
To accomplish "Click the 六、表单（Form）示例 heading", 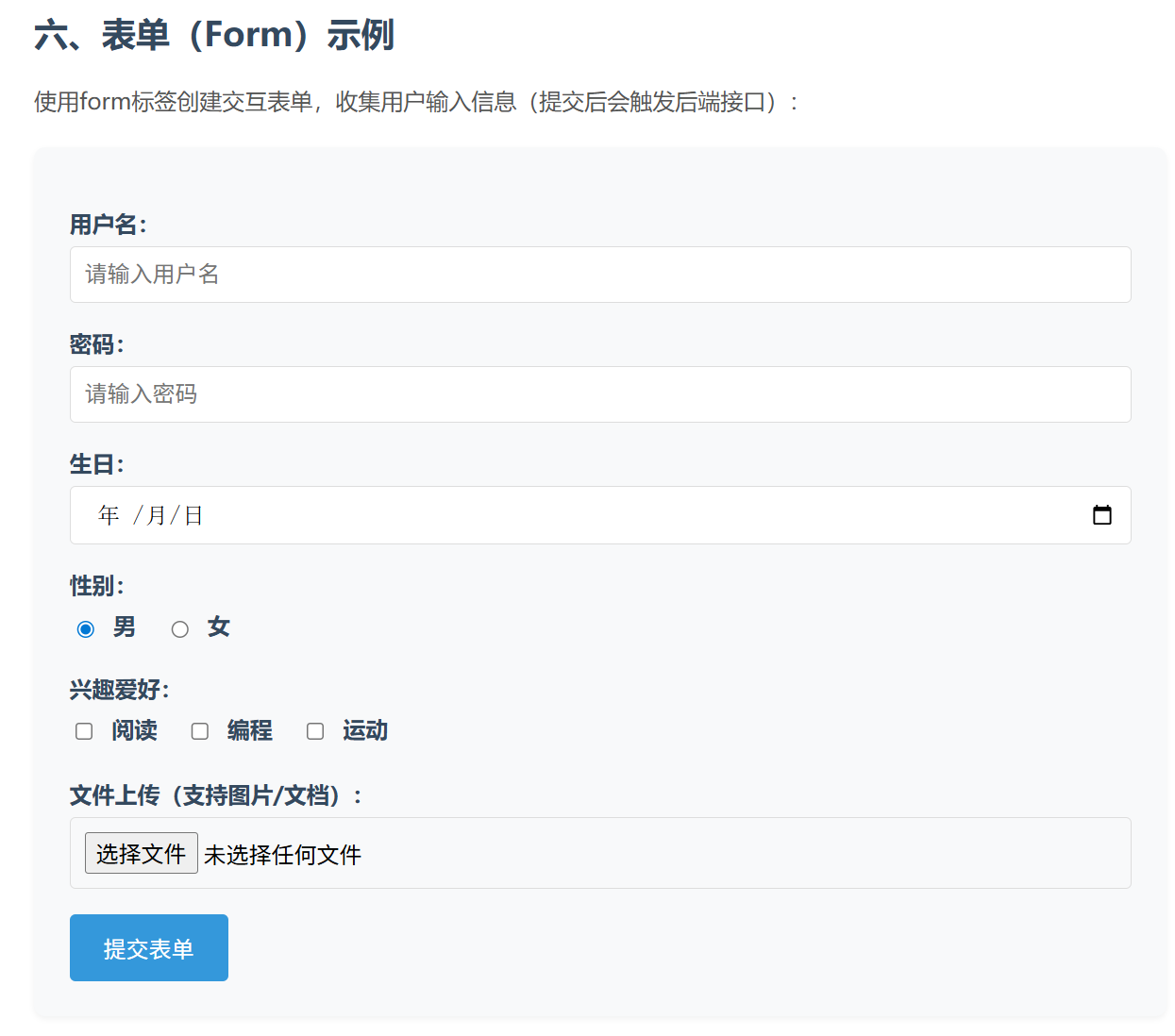I will pos(214,34).
